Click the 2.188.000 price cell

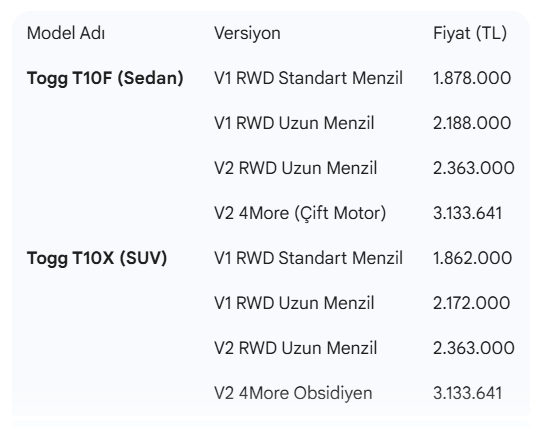click(472, 123)
